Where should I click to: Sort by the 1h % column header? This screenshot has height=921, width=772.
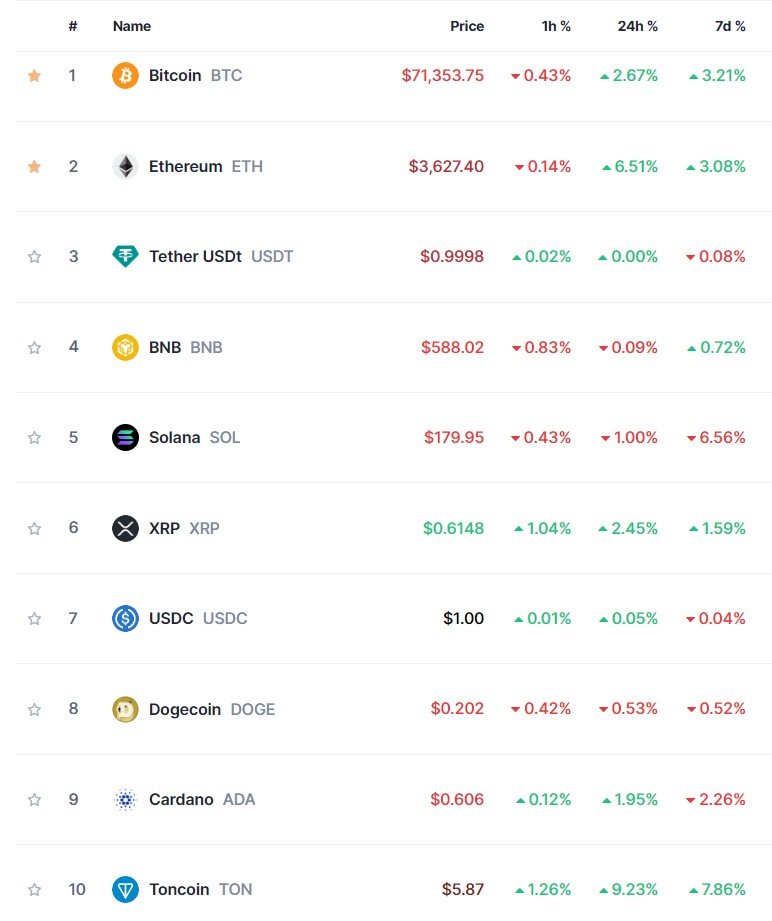(x=556, y=26)
